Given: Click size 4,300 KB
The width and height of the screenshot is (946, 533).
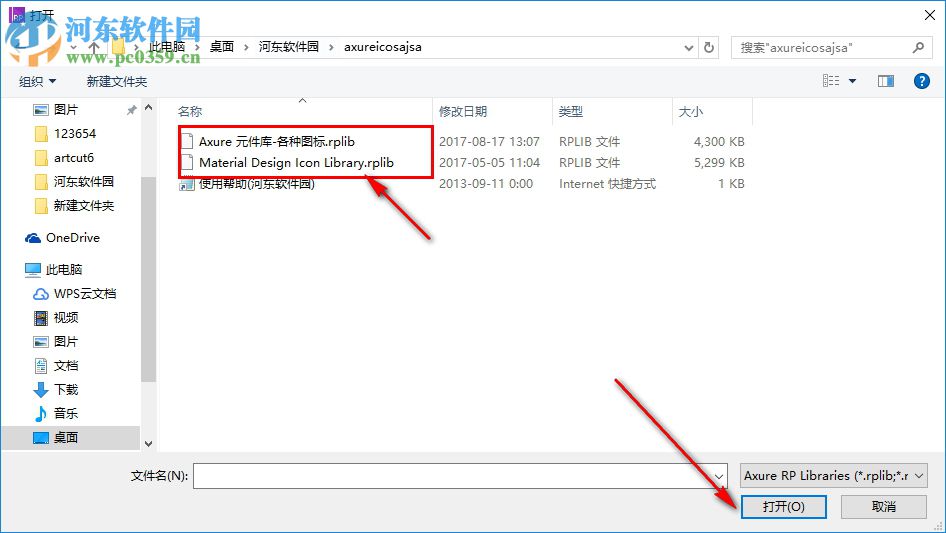Looking at the screenshot, I should [719, 141].
